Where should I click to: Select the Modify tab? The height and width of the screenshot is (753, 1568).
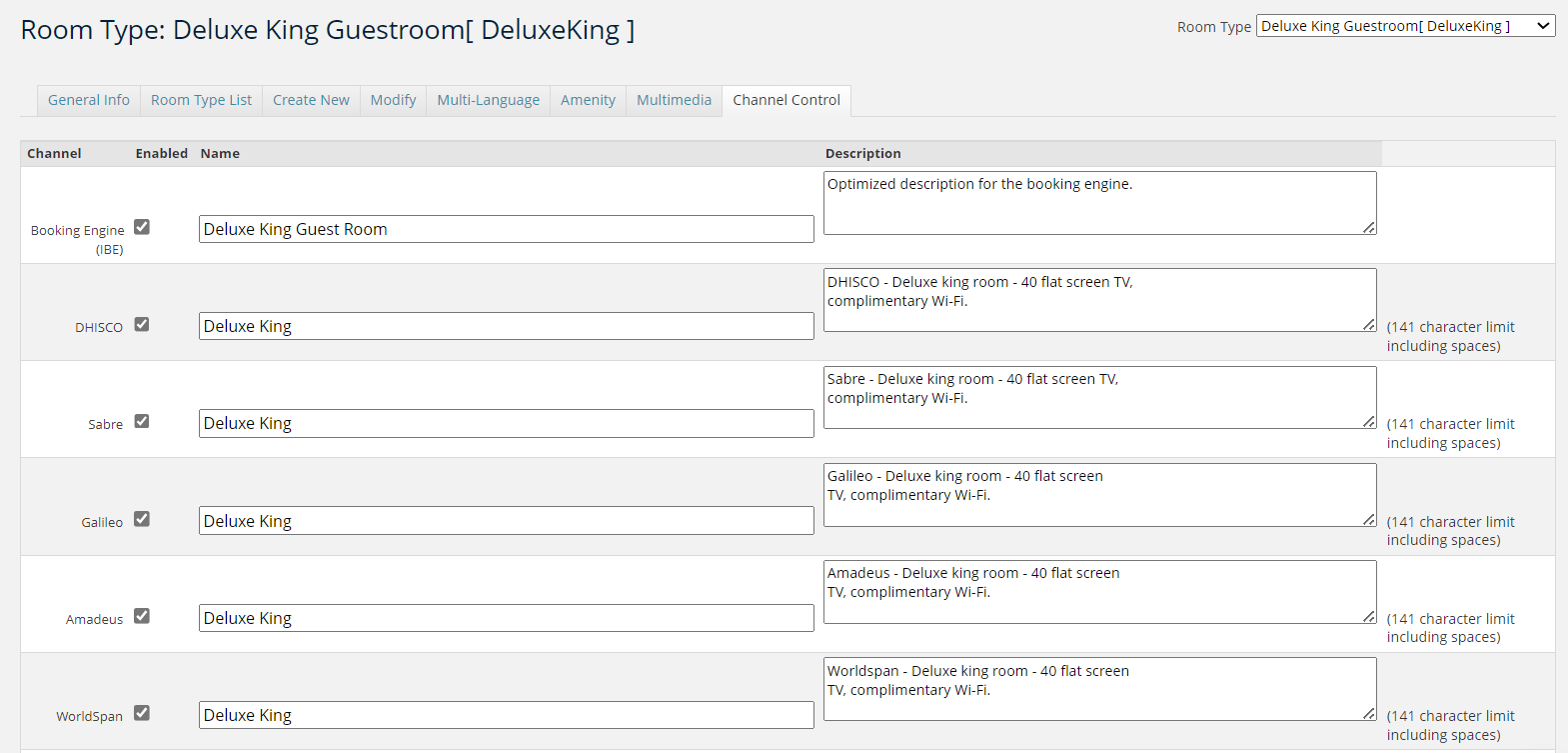[x=393, y=100]
